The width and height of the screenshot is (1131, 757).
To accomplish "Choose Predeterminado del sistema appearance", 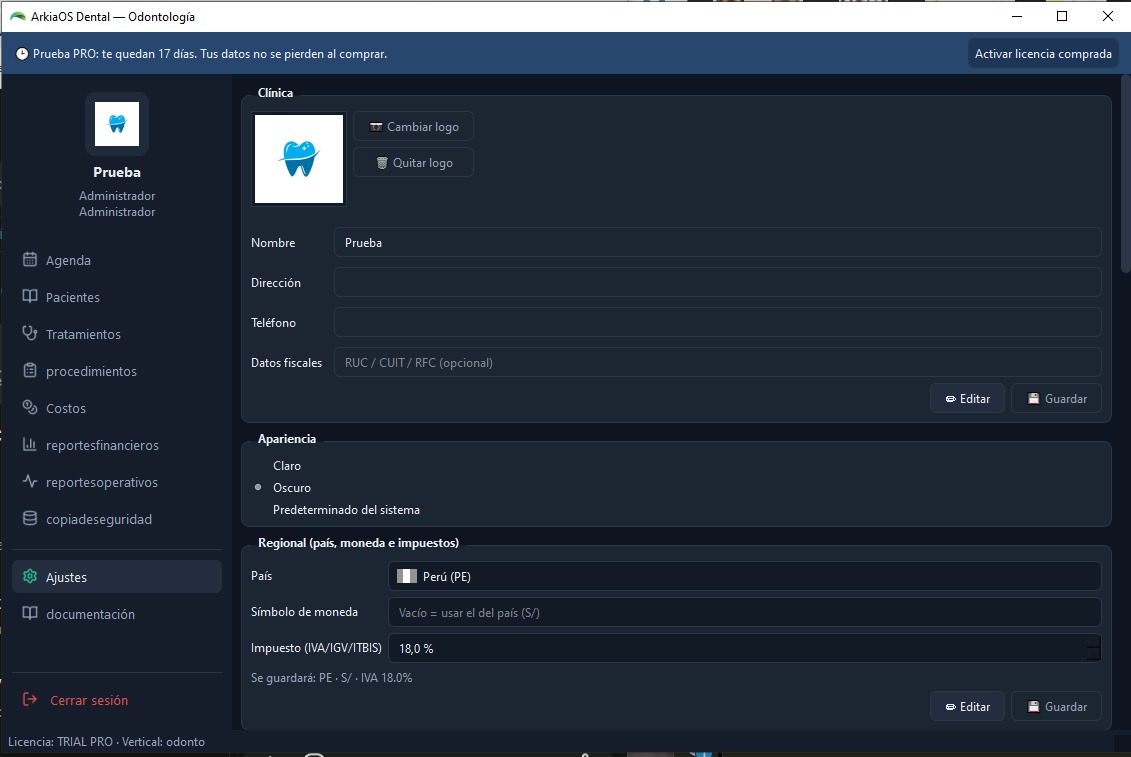I will 346,510.
